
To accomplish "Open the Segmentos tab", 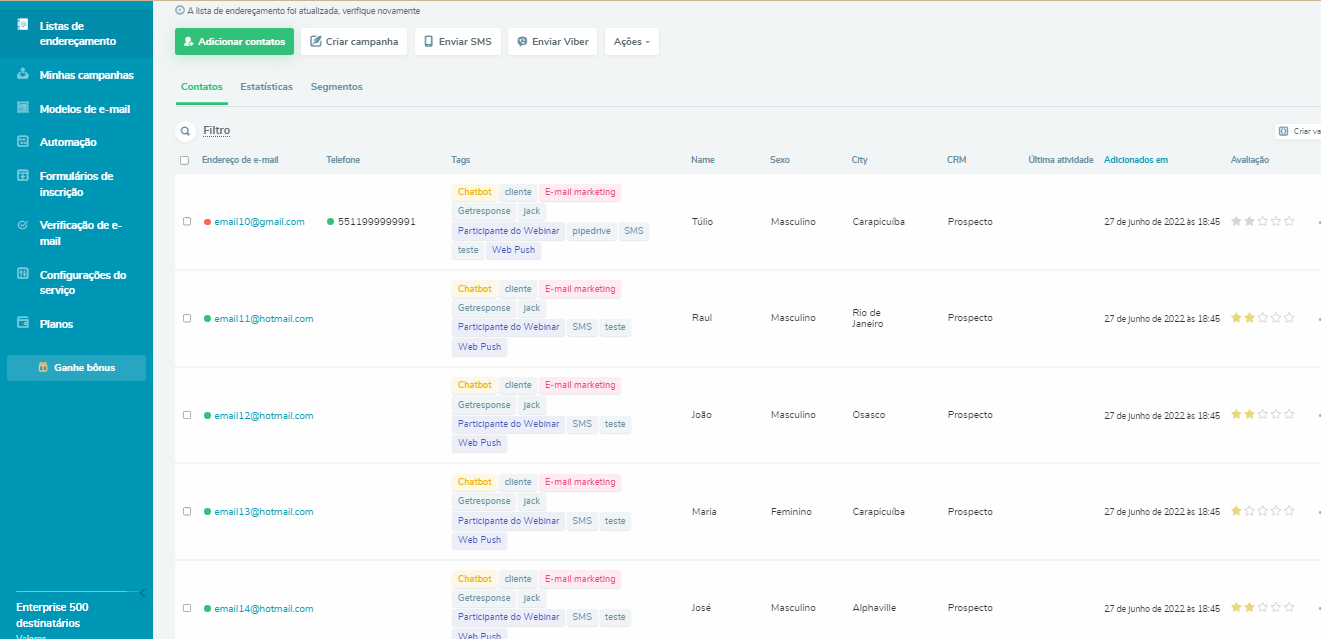I will coord(336,87).
